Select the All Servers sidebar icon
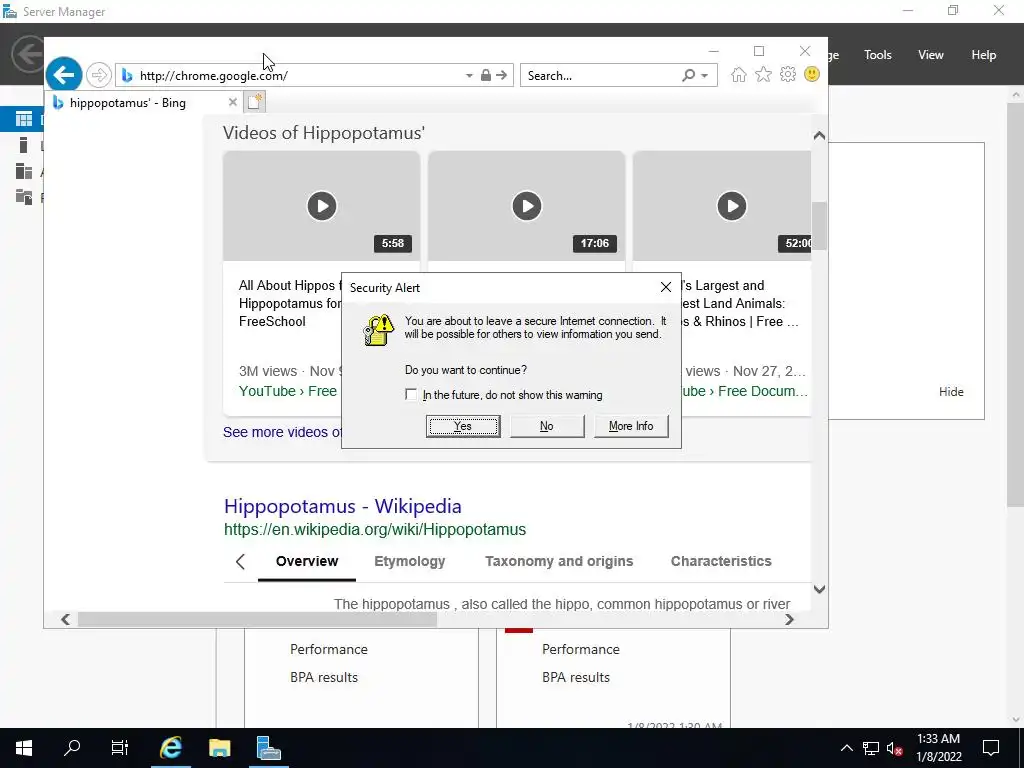Viewport: 1024px width, 768px height. 24,171
